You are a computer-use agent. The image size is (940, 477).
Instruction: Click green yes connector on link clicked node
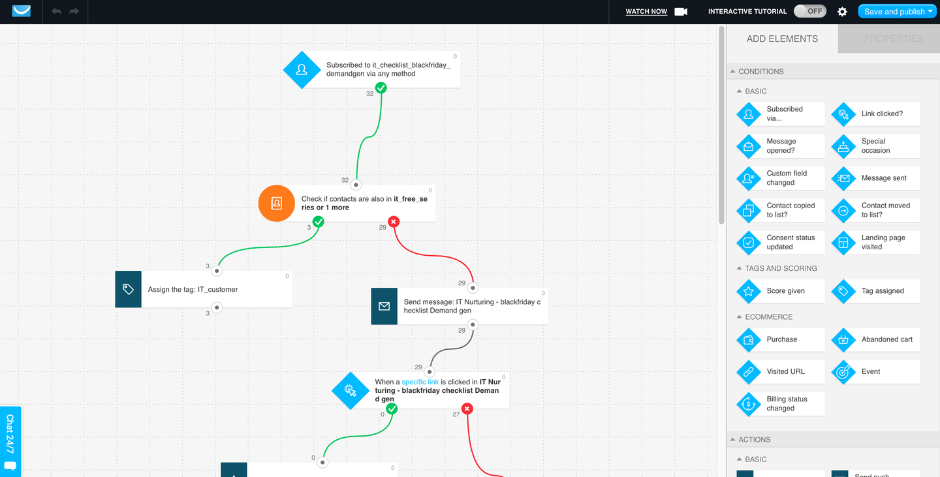tap(392, 409)
